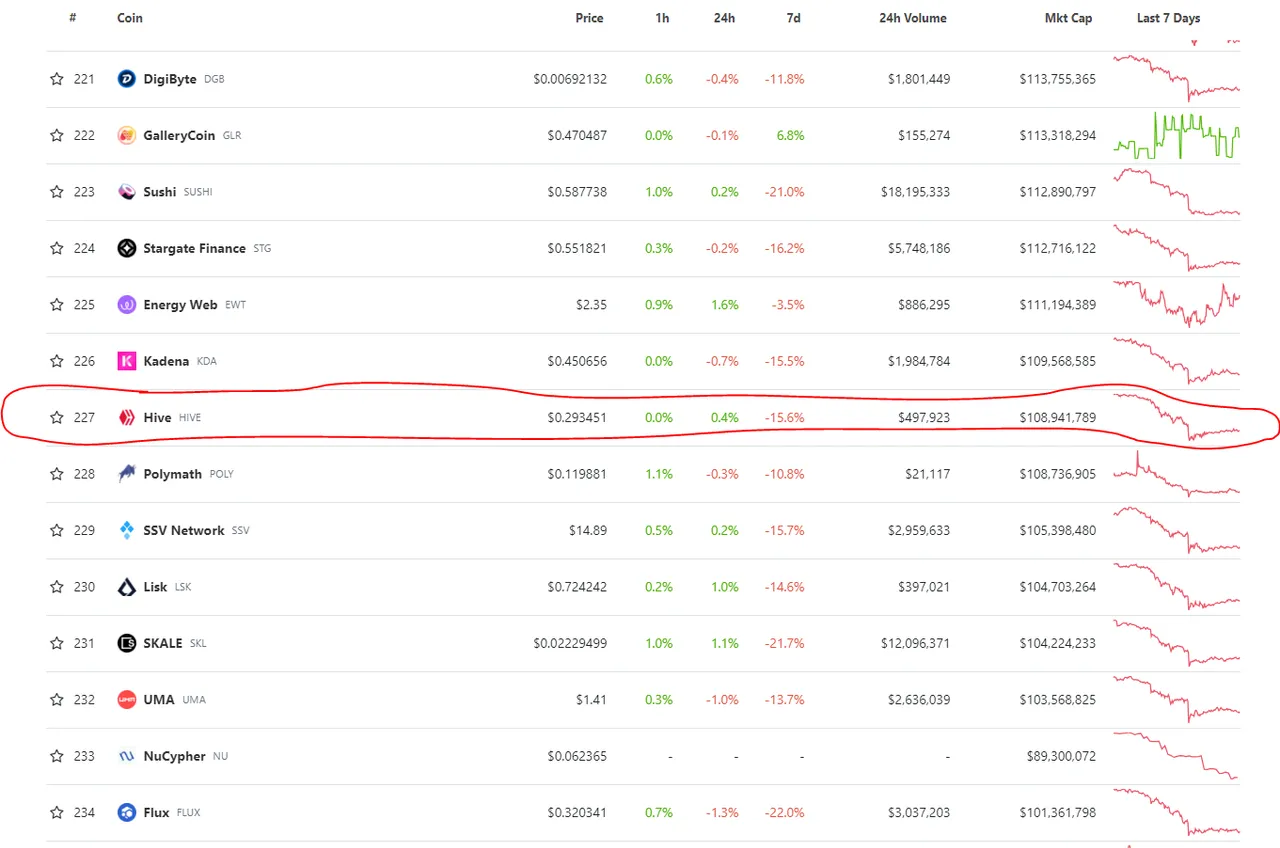The image size is (1280, 848).
Task: Sort table by Price column header
Action: tap(589, 18)
